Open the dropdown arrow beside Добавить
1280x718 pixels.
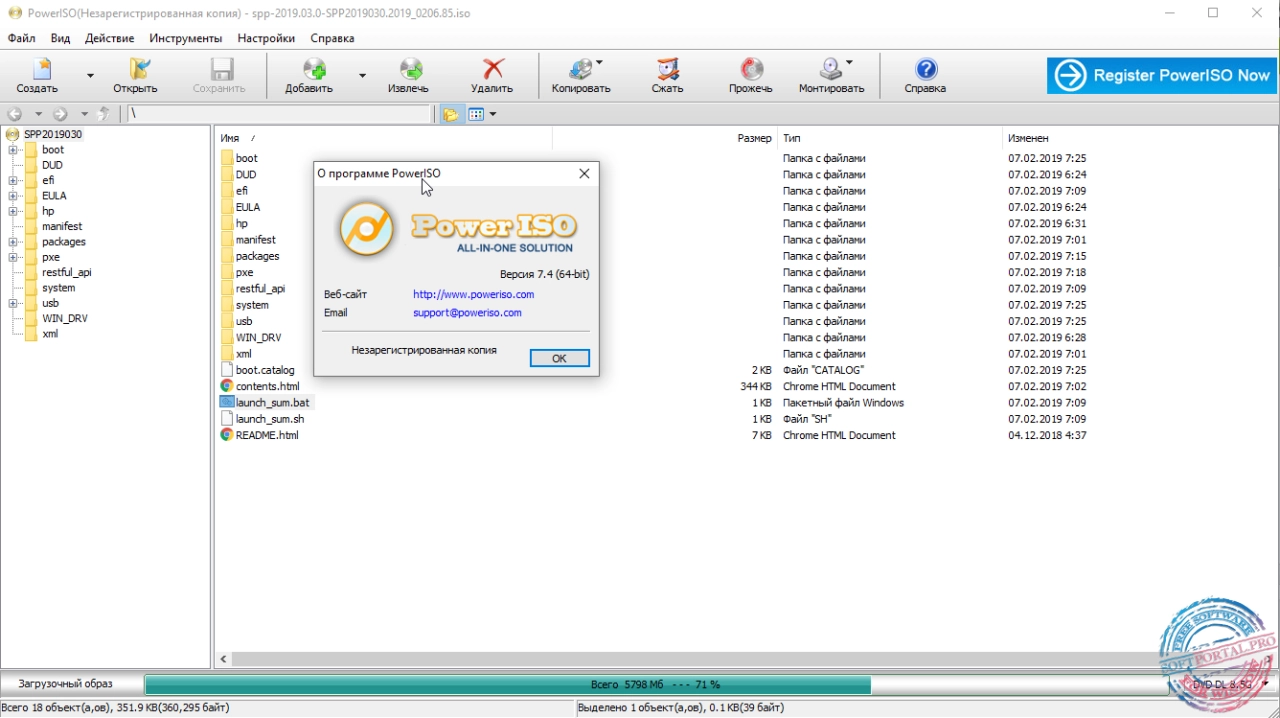(x=362, y=76)
